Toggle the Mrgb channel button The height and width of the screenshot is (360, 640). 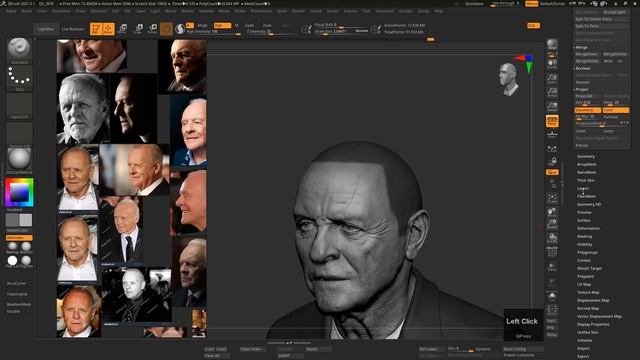click(202, 25)
